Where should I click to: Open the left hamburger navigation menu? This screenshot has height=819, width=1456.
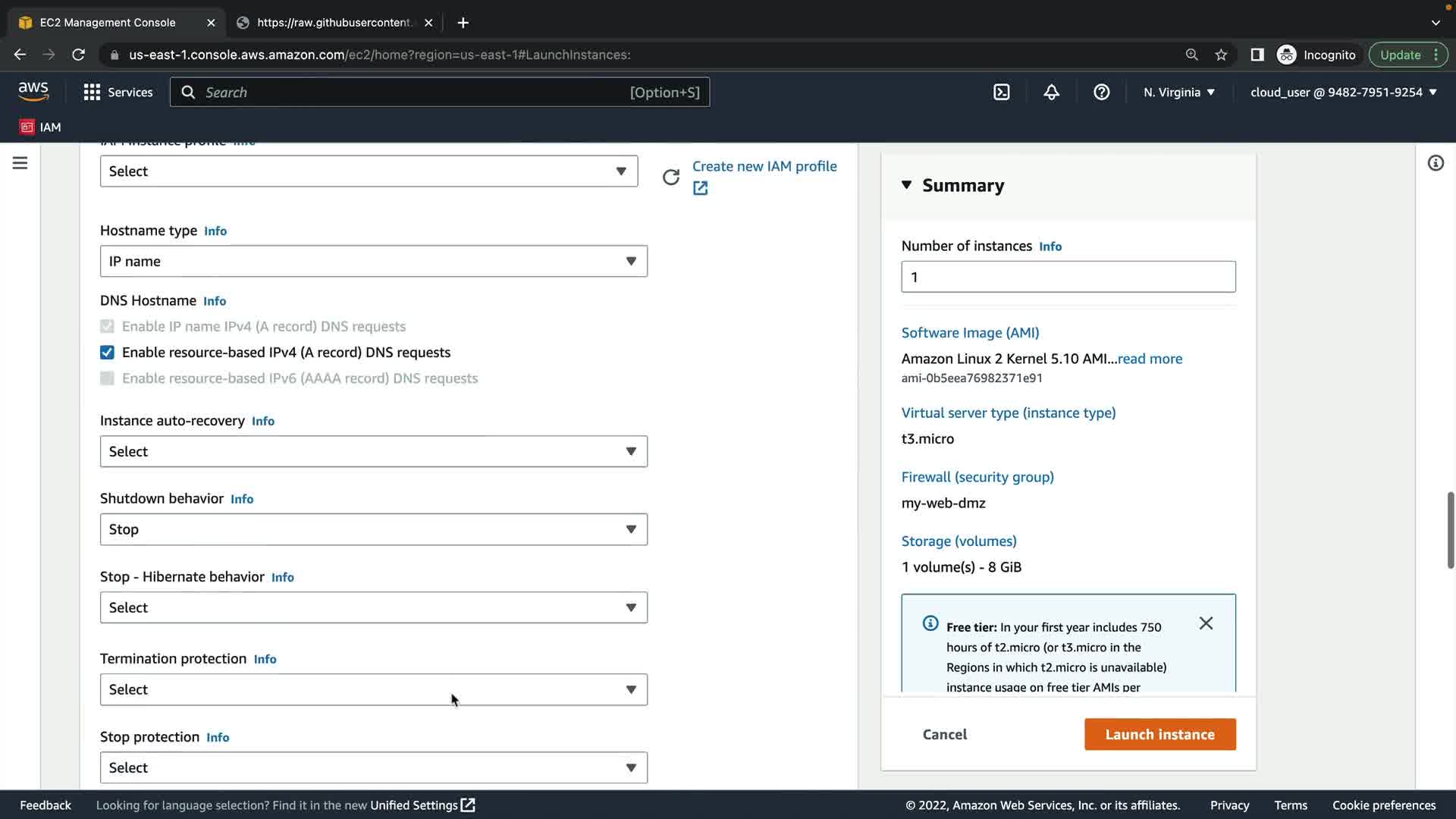(x=20, y=163)
